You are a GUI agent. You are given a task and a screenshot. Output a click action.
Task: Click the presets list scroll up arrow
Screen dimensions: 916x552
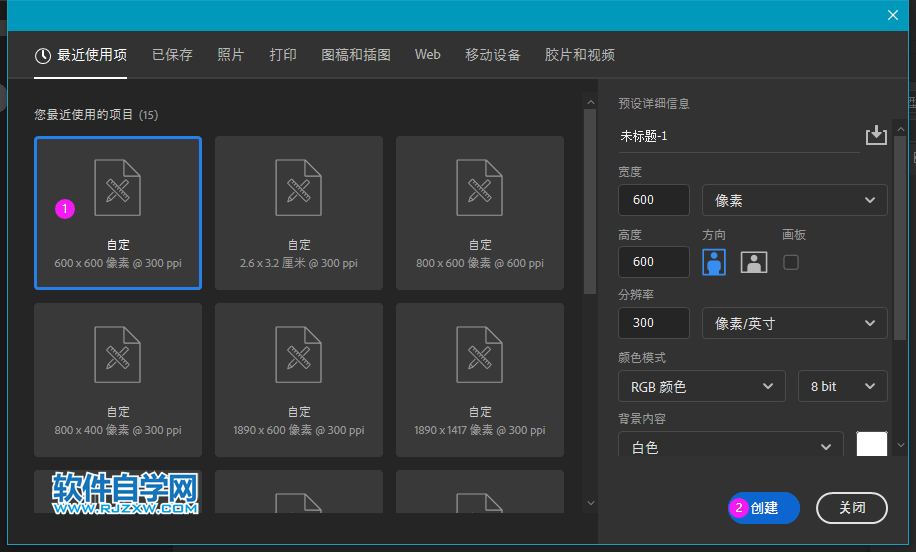pos(591,102)
